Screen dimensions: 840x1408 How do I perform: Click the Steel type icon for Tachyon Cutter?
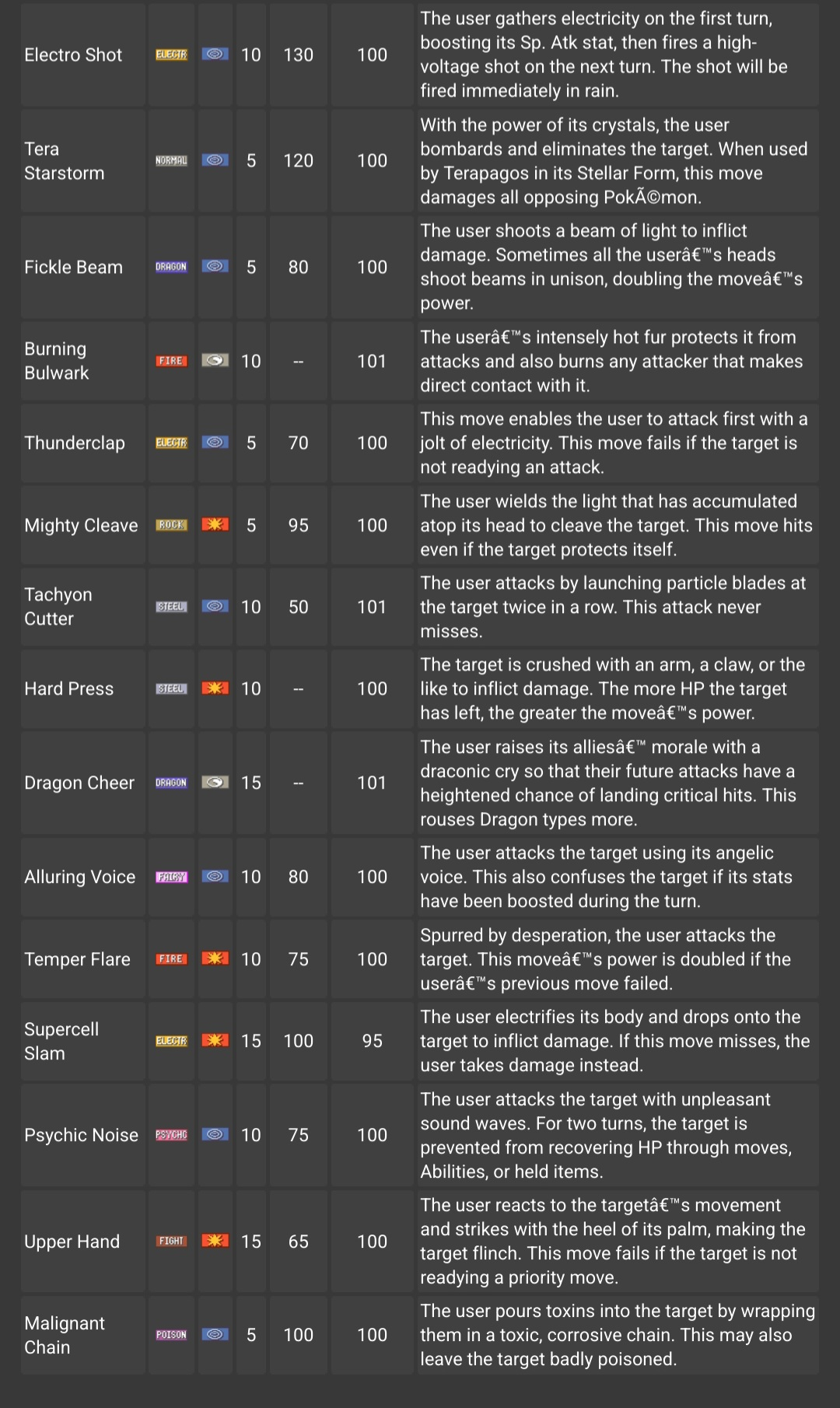point(171,607)
